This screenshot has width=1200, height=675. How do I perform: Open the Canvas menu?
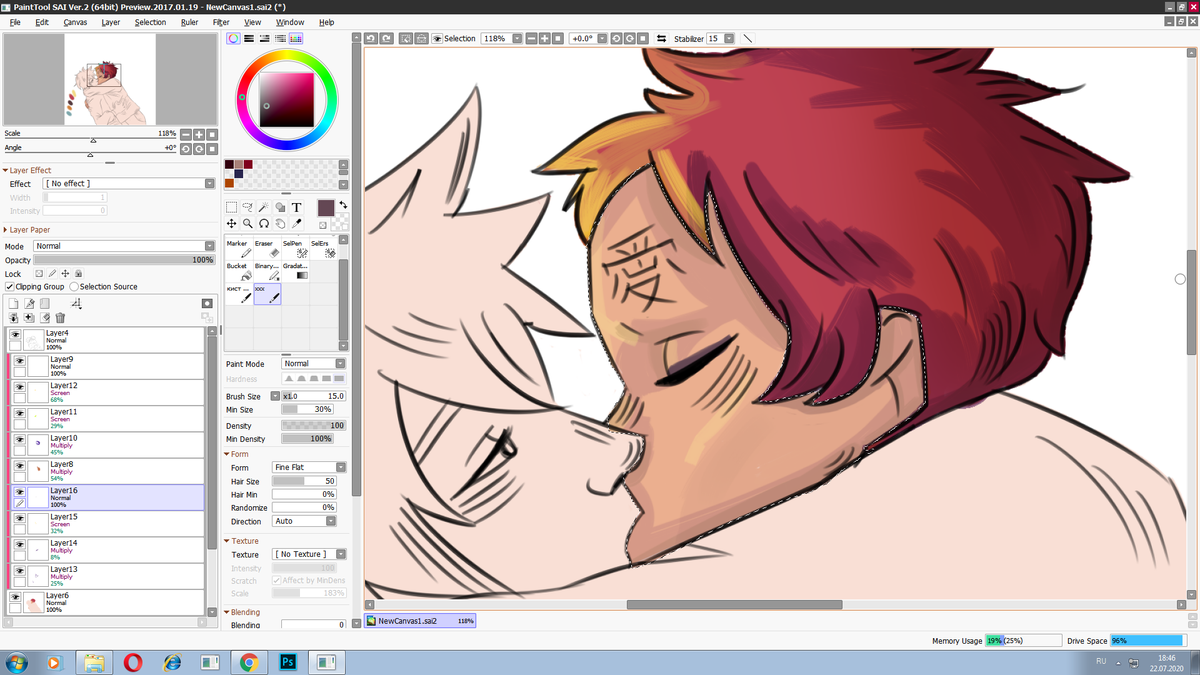tap(75, 22)
